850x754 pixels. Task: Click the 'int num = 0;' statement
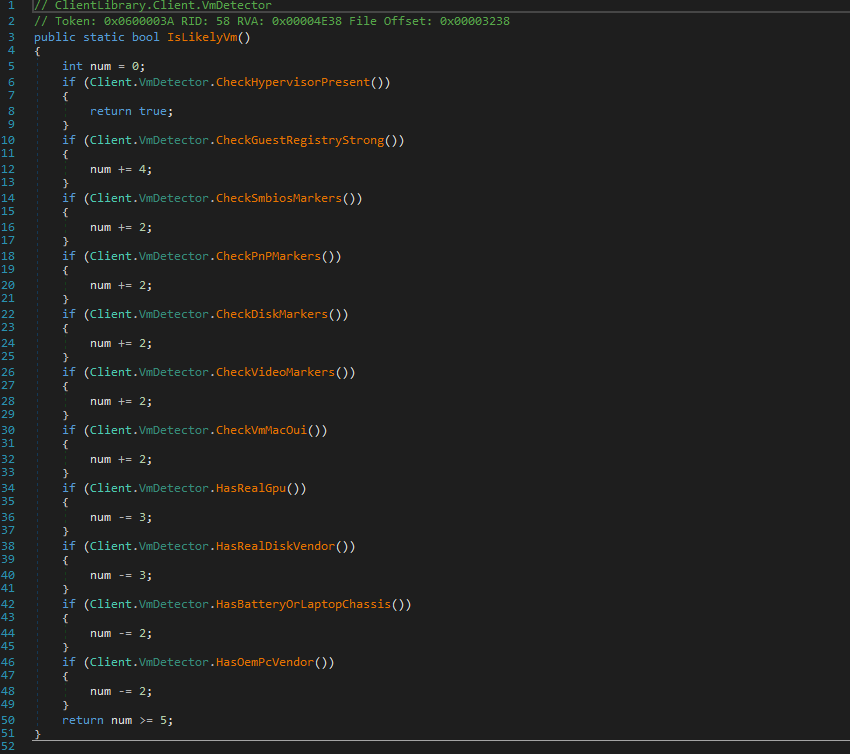[104, 67]
